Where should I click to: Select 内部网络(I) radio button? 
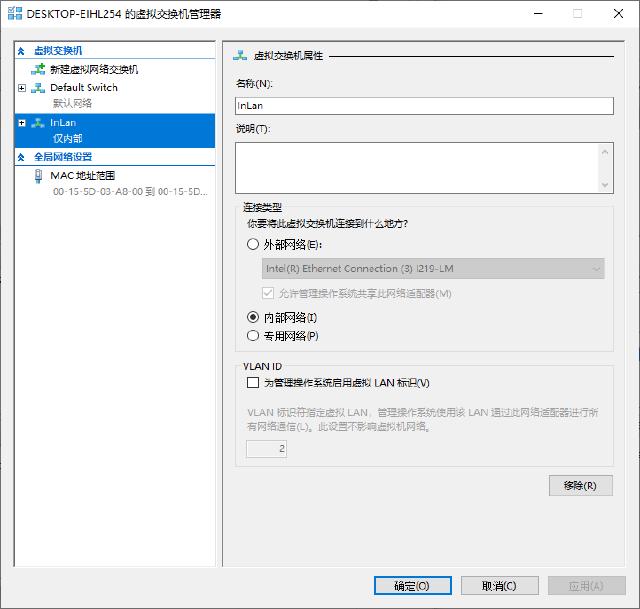pos(253,317)
